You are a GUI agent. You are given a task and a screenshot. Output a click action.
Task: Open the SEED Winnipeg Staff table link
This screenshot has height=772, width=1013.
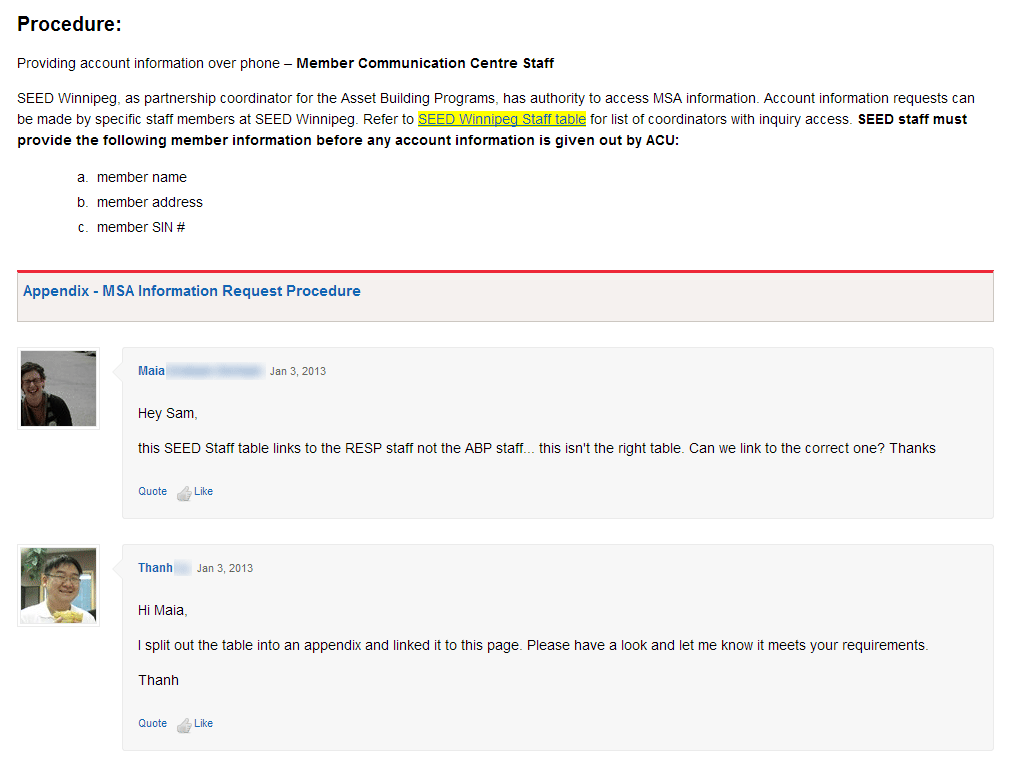tap(502, 120)
